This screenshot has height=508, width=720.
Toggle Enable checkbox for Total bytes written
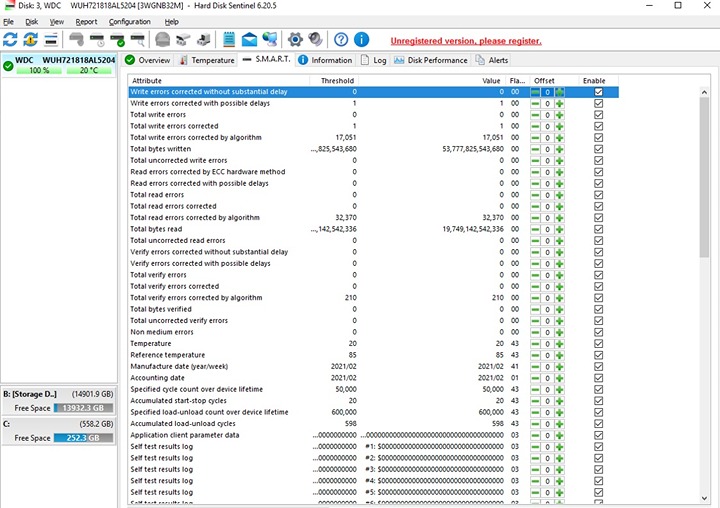pos(598,149)
